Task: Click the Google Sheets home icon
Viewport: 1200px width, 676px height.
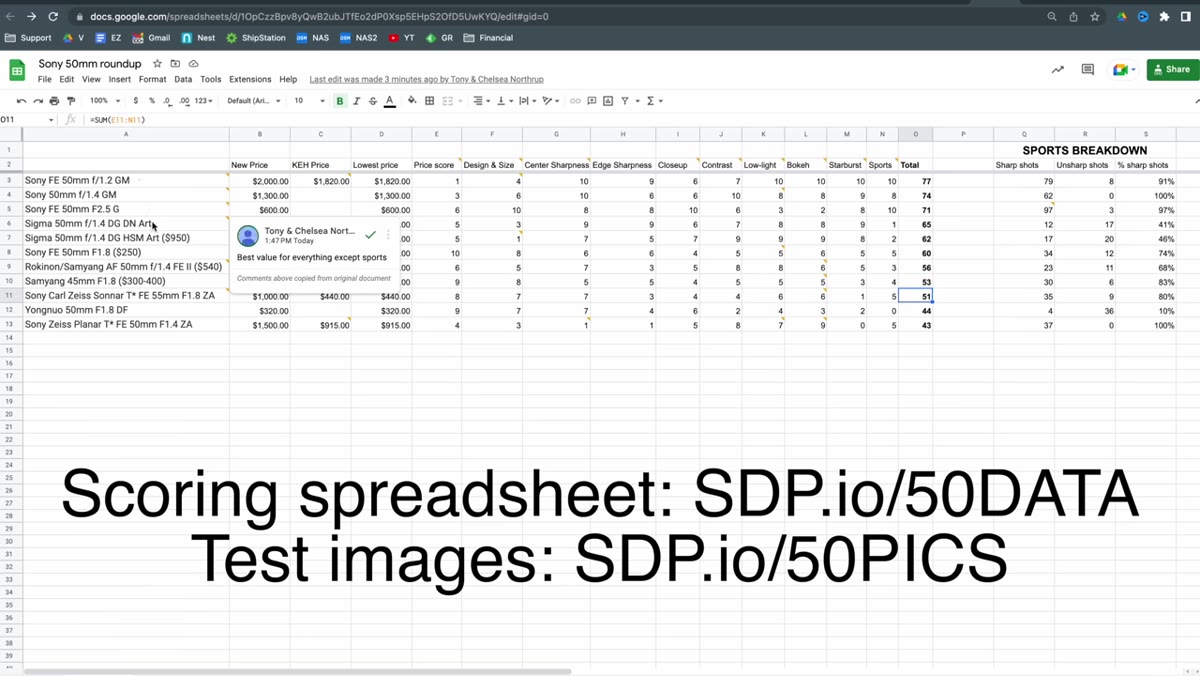Action: pos(17,70)
